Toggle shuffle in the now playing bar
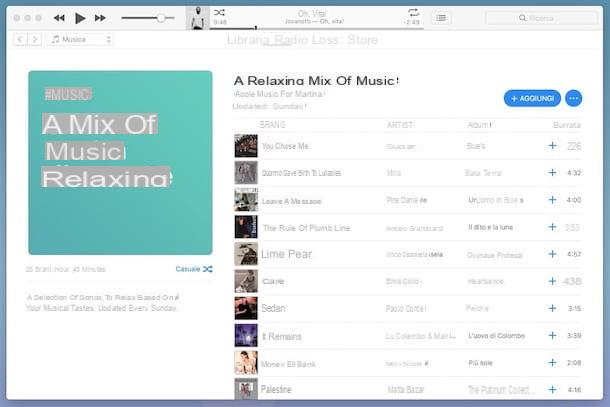Screen dimensions: 610x407 click(x=219, y=12)
